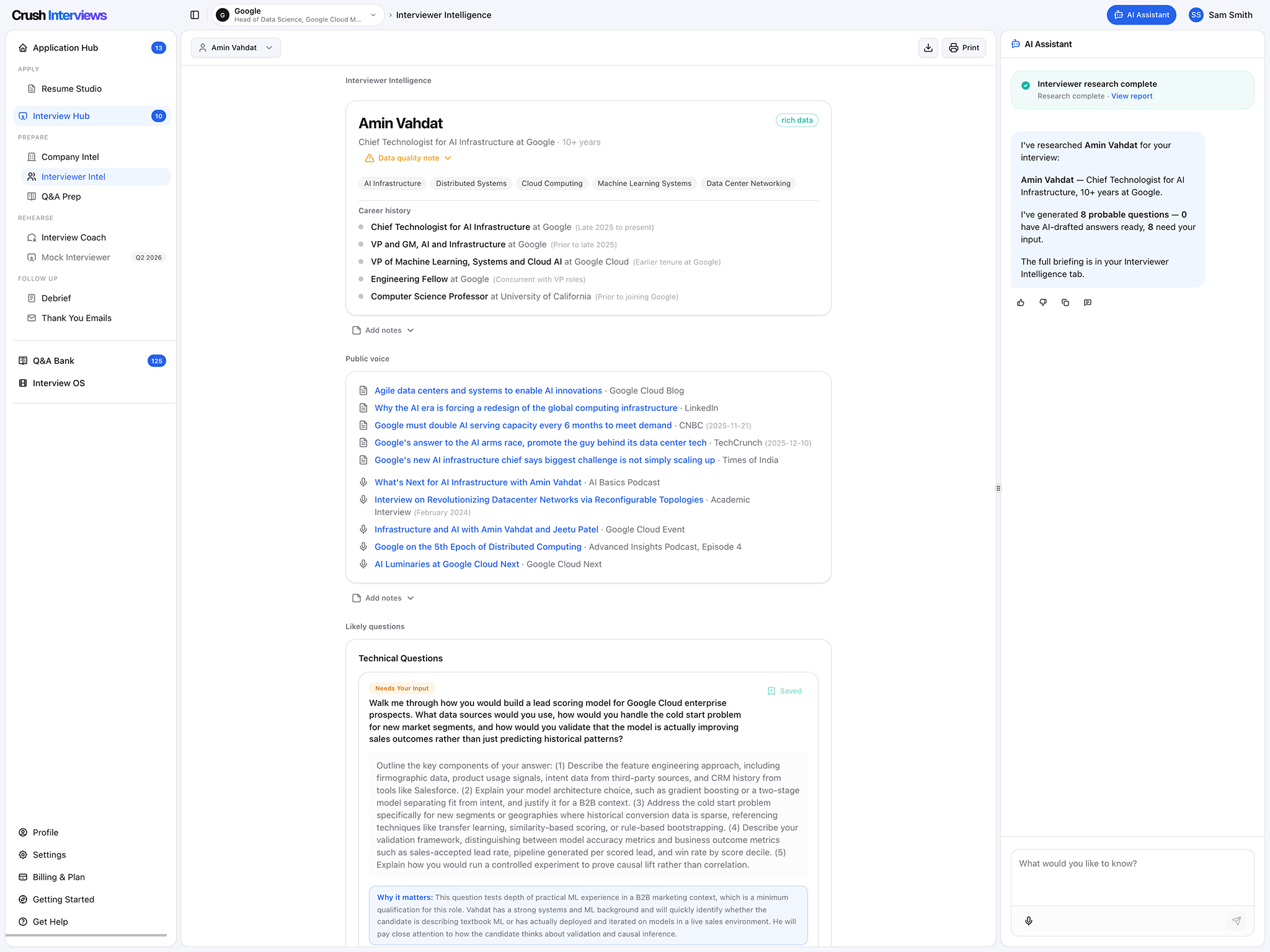The image size is (1270, 952).
Task: Copy the assistant message with copy icon
Action: [x=1065, y=302]
